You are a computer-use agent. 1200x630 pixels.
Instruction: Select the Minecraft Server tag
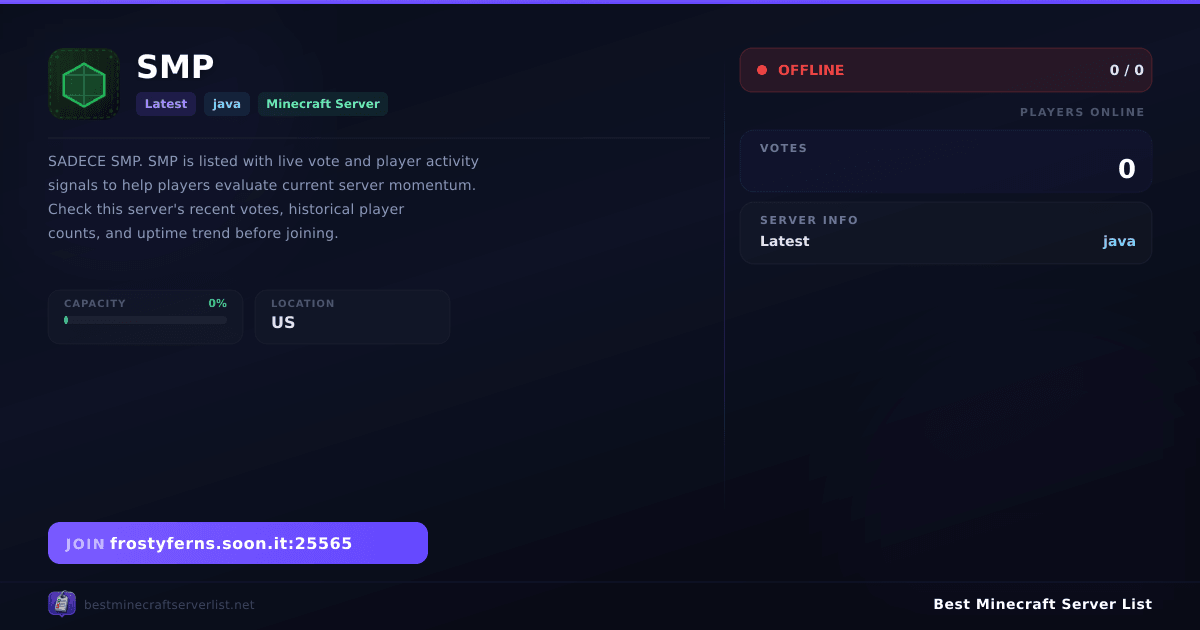point(323,104)
